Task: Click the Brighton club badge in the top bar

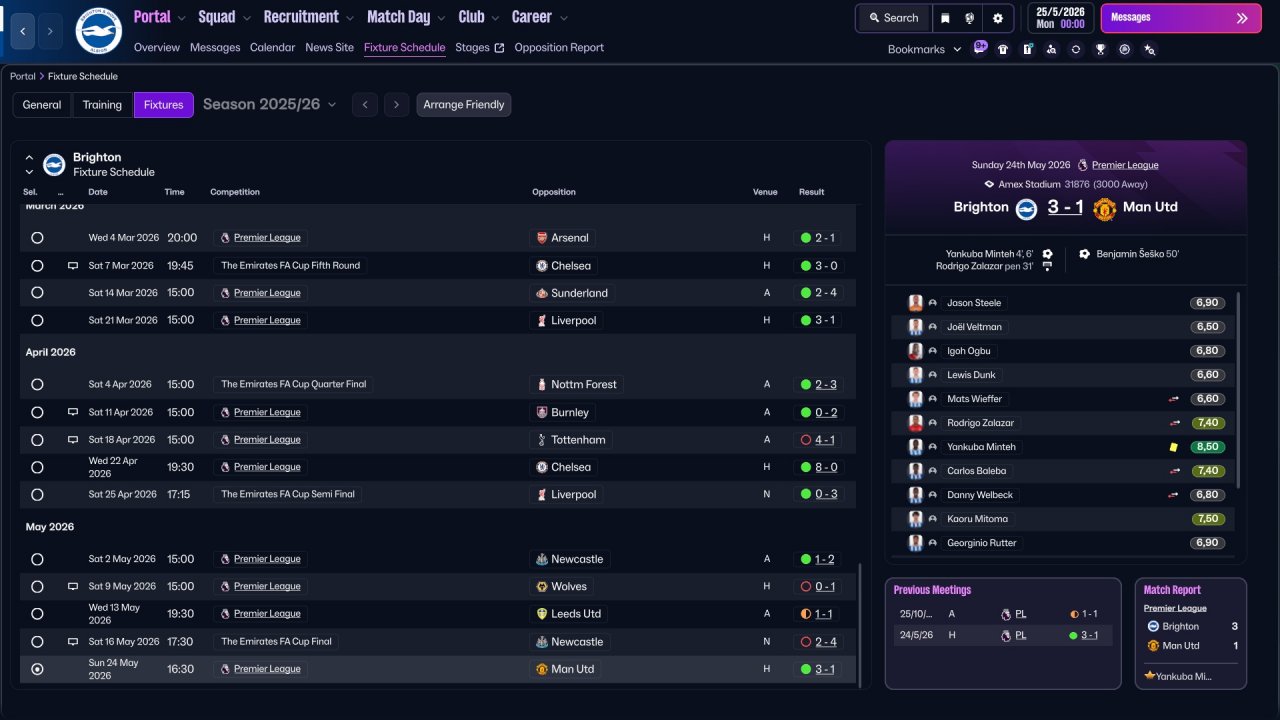Action: (98, 31)
